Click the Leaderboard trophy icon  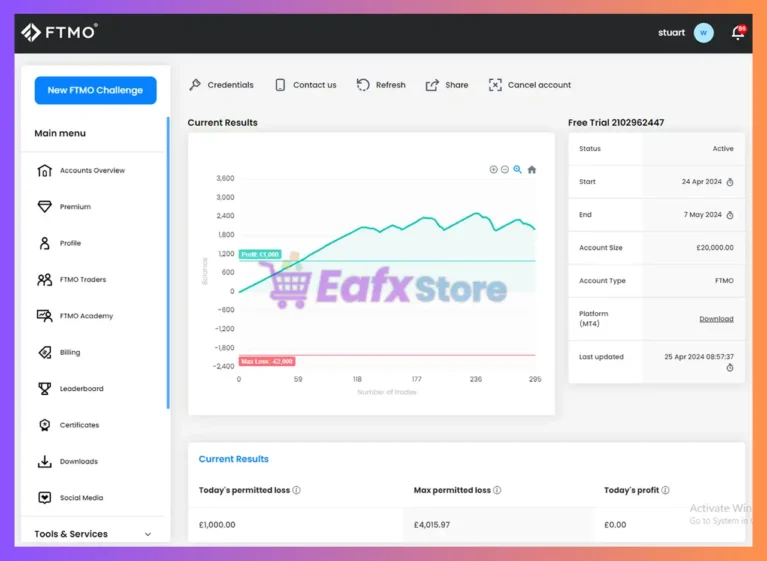45,389
